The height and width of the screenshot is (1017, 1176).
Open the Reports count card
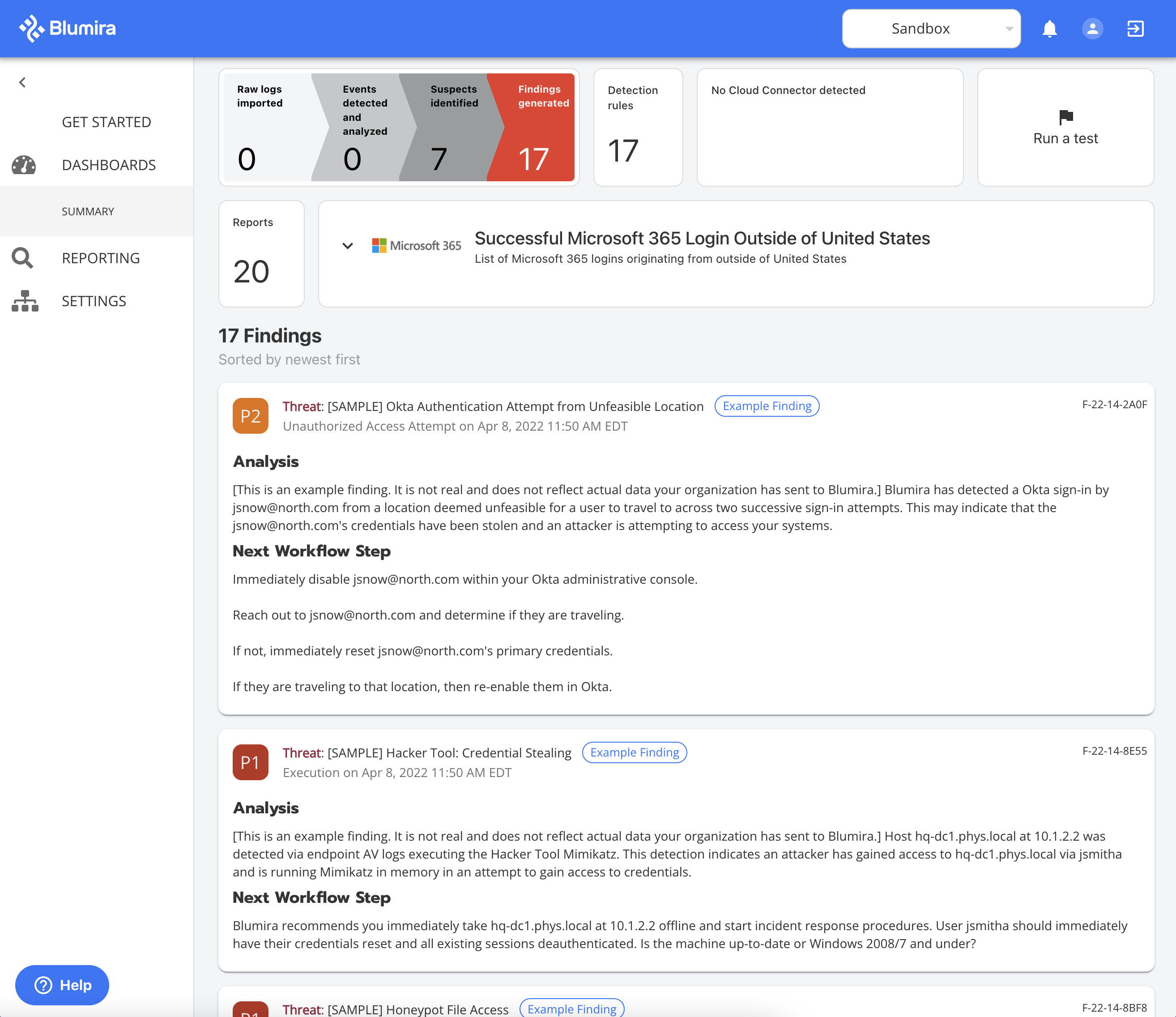261,254
